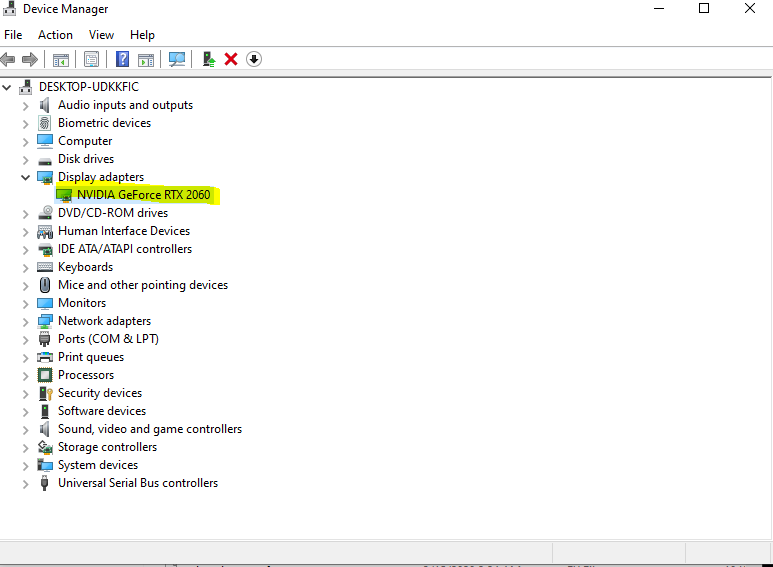Expand the Monitors category chevron

(26, 304)
